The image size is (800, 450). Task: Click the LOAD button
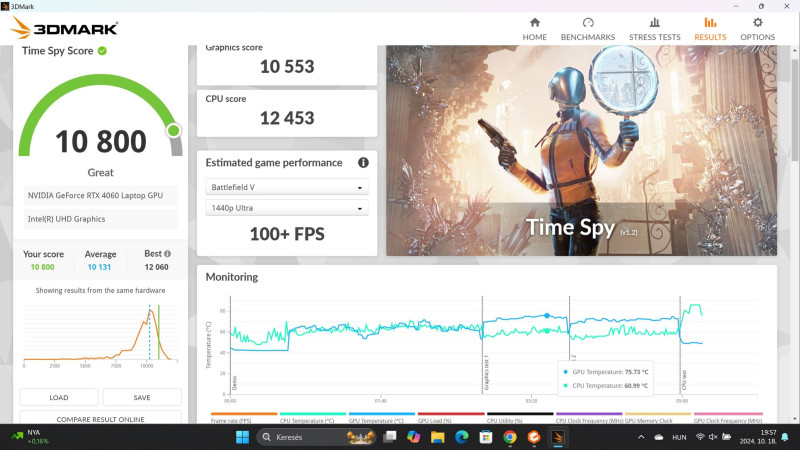pos(59,397)
